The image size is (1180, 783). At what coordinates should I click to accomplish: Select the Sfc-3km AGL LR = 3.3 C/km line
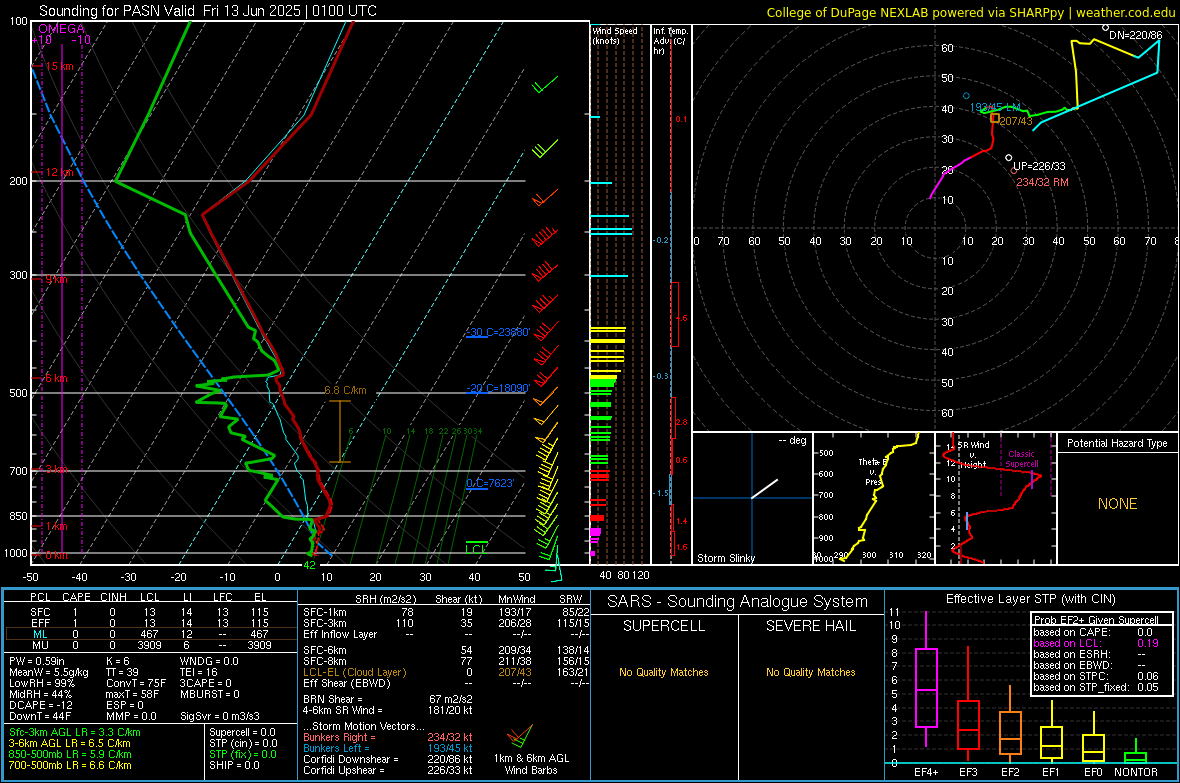coord(75,732)
